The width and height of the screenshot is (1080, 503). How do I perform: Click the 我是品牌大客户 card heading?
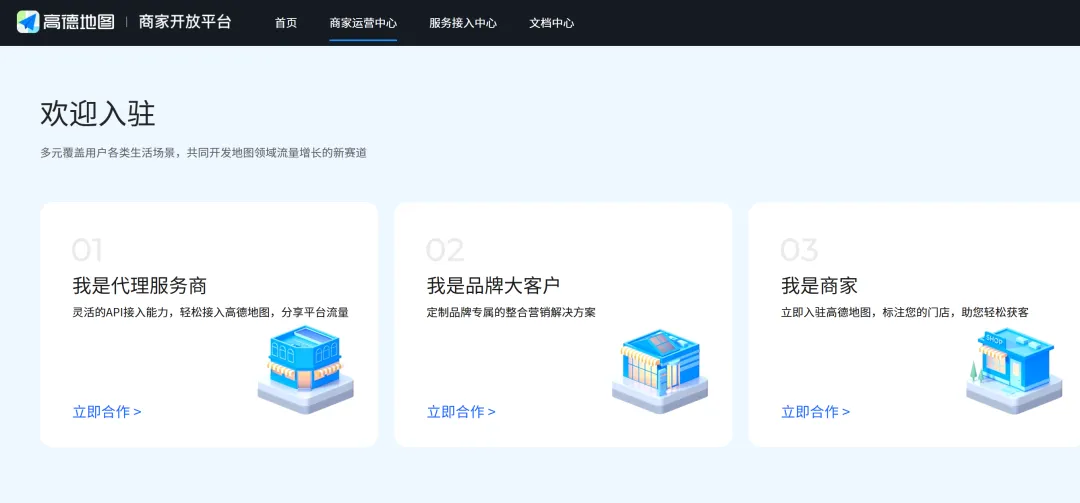[x=494, y=285]
